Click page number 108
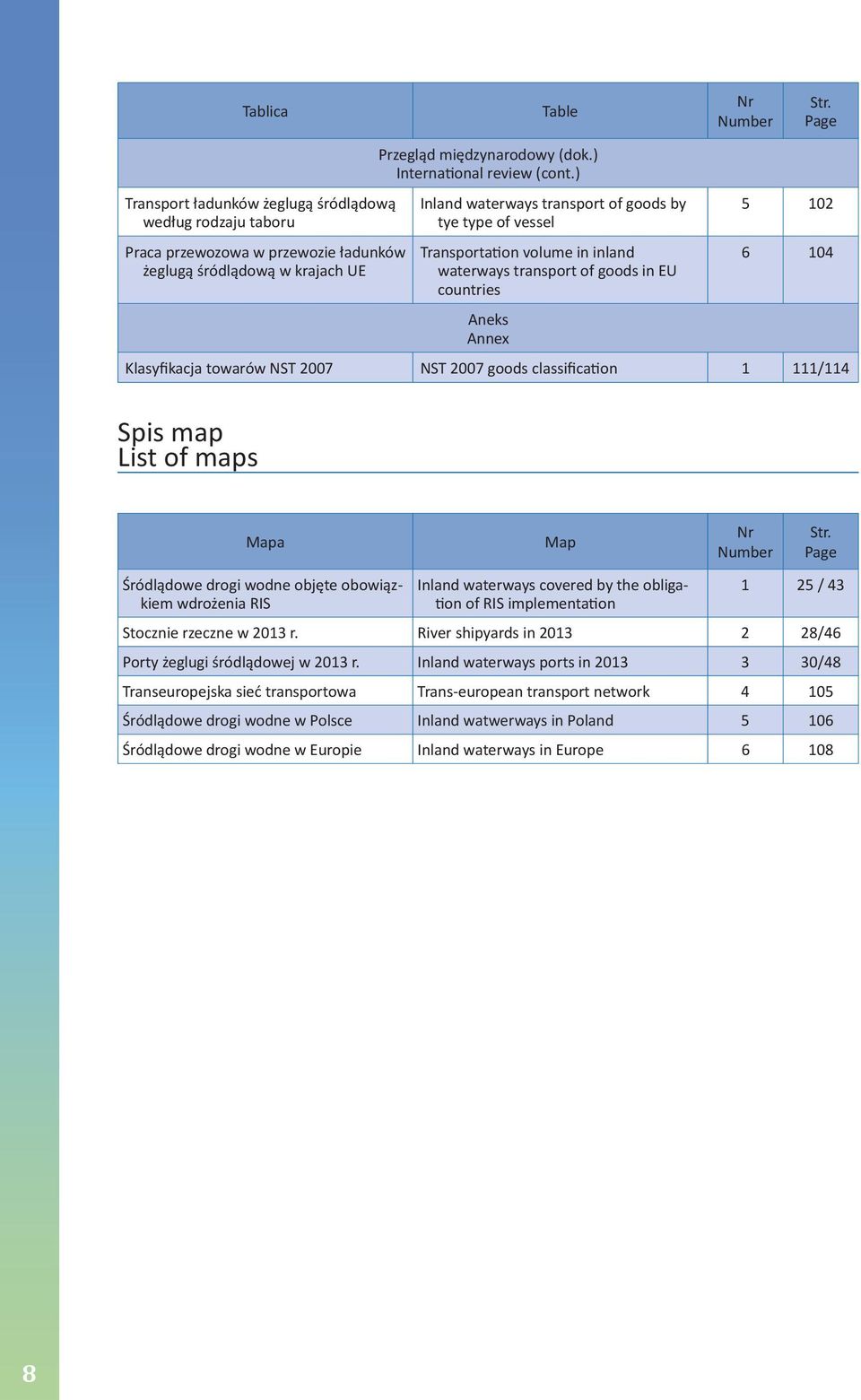Image resolution: width=861 pixels, height=1400 pixels. tap(821, 750)
